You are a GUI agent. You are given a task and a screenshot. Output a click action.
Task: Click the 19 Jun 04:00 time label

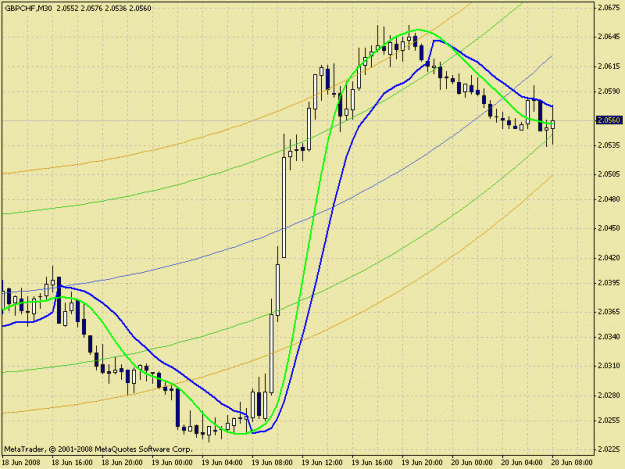tap(222, 463)
